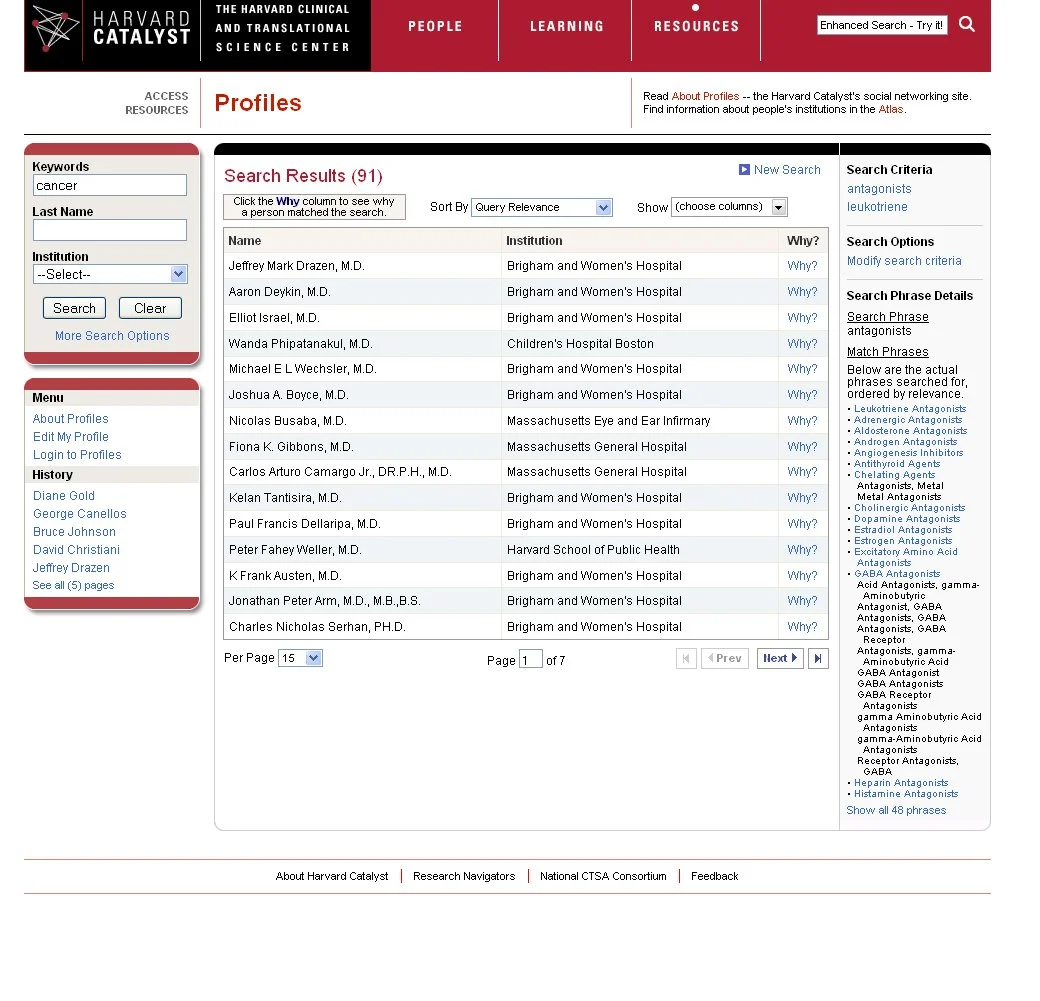Open the PEOPLE menu
Image resolution: width=1040 pixels, height=1001 pixels.
(435, 27)
